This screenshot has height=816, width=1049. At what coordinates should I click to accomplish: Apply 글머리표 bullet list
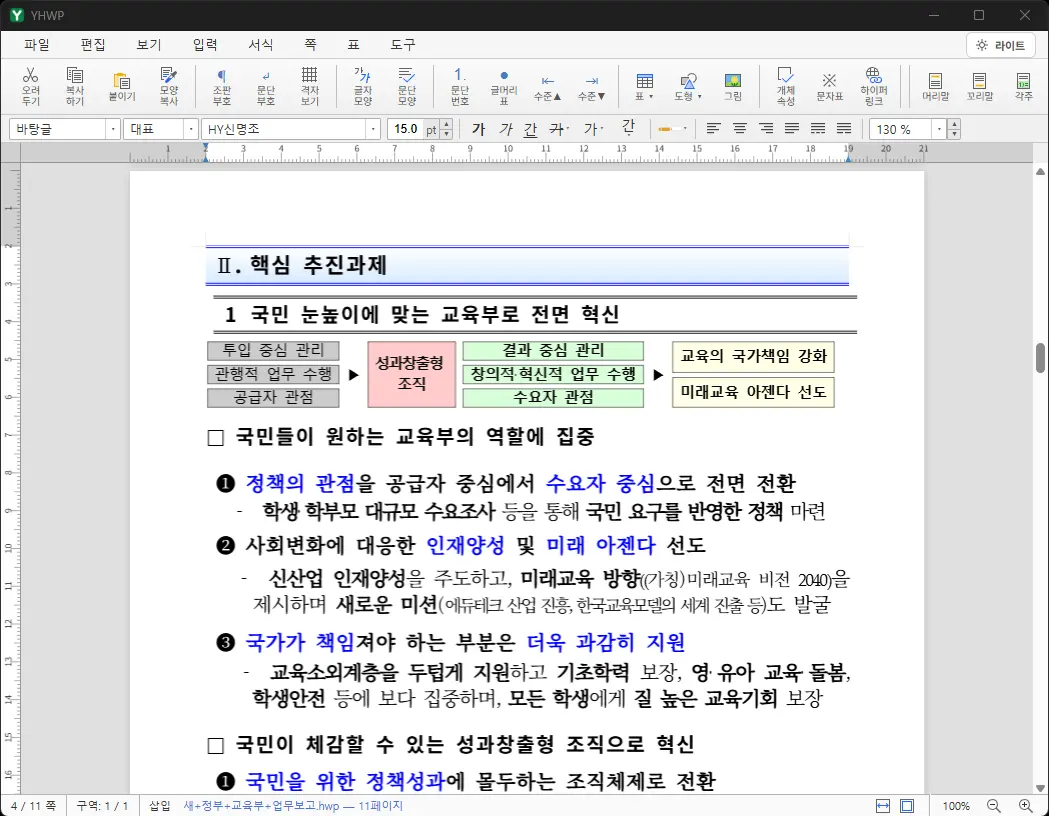[504, 86]
